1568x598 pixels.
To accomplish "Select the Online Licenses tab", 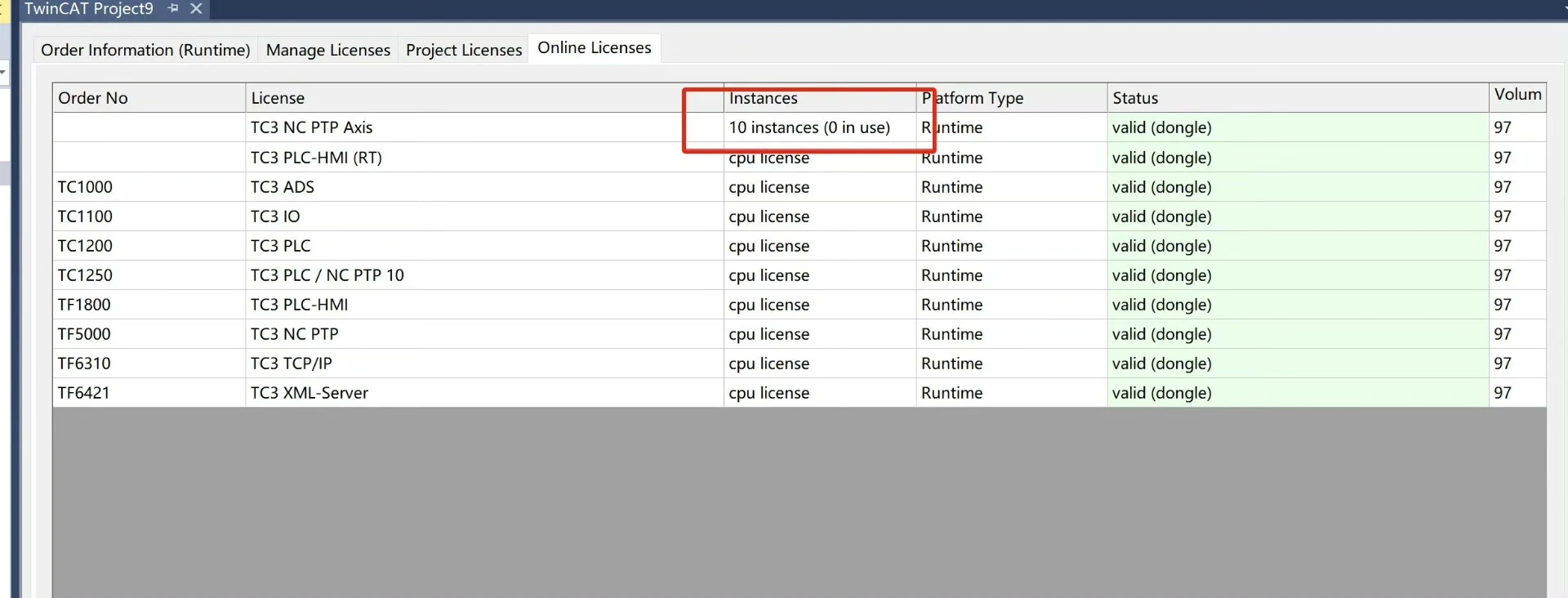I will [x=595, y=48].
